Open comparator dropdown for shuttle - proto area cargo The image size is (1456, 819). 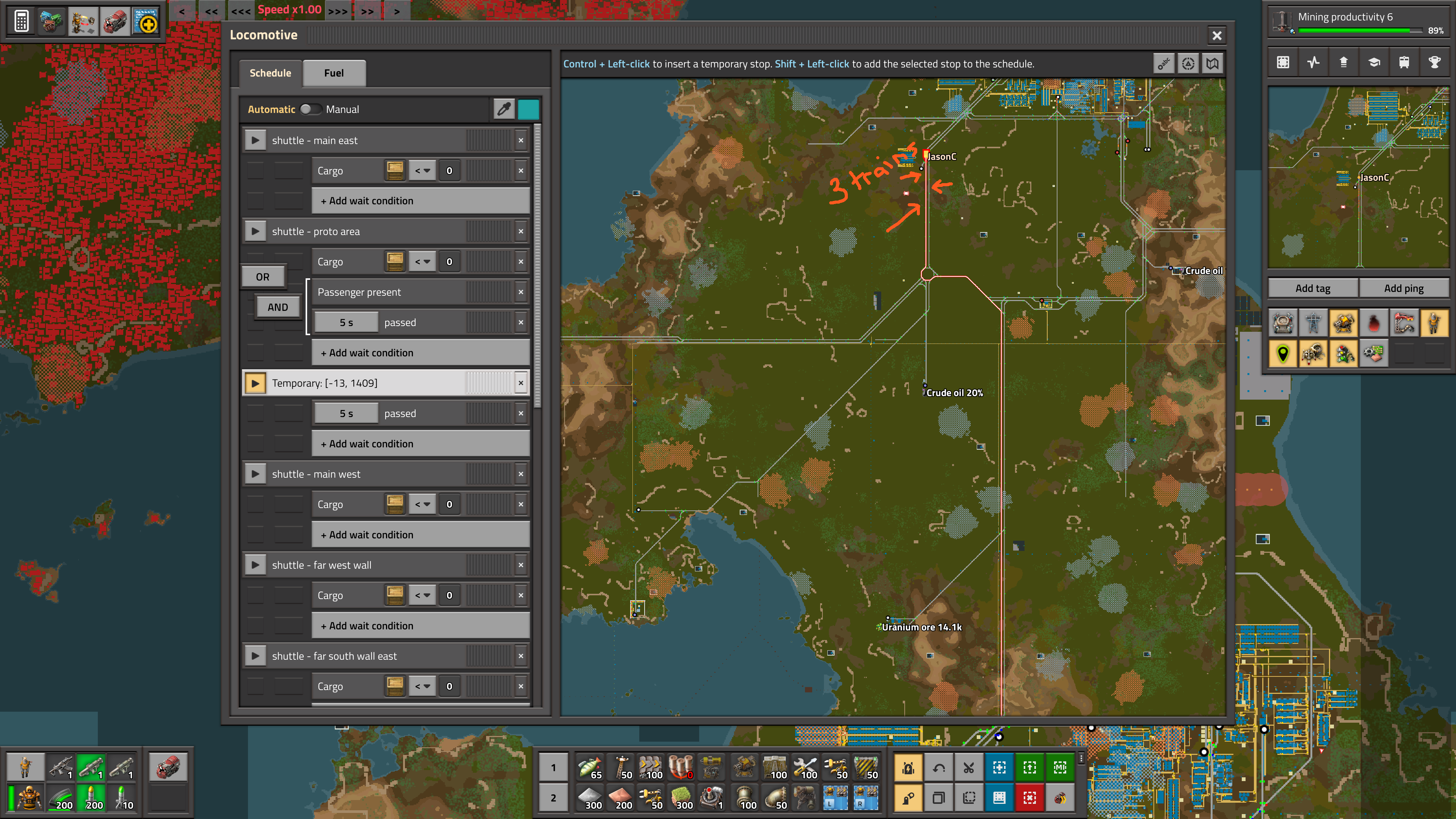422,261
